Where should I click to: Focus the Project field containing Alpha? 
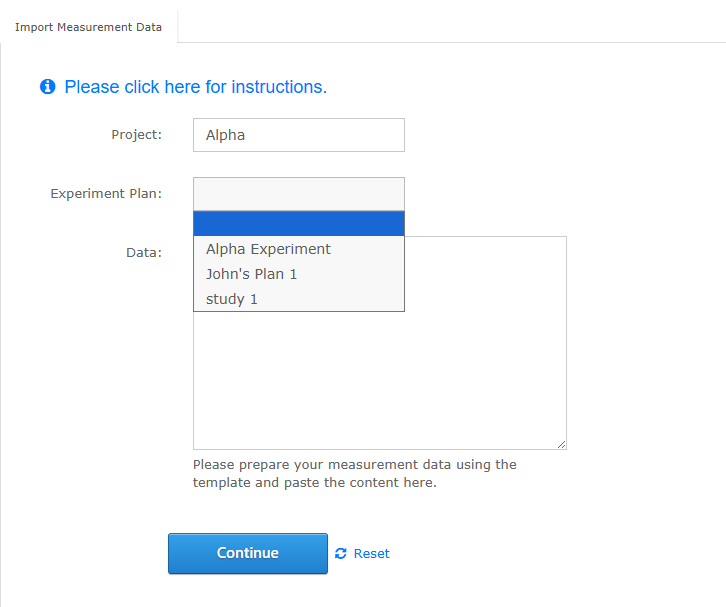pos(298,135)
